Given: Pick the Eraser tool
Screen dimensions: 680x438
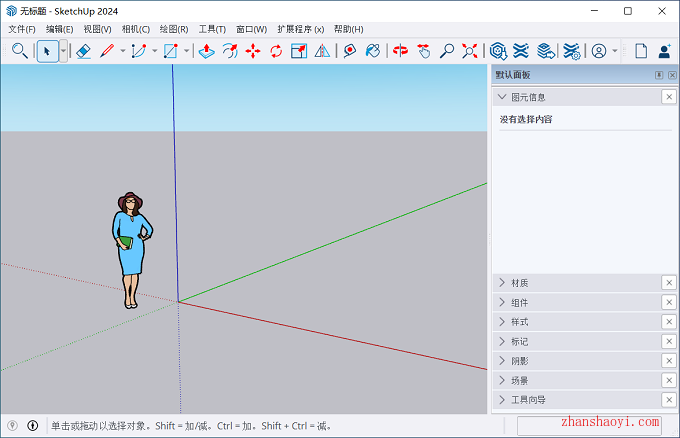Looking at the screenshot, I should coord(83,51).
